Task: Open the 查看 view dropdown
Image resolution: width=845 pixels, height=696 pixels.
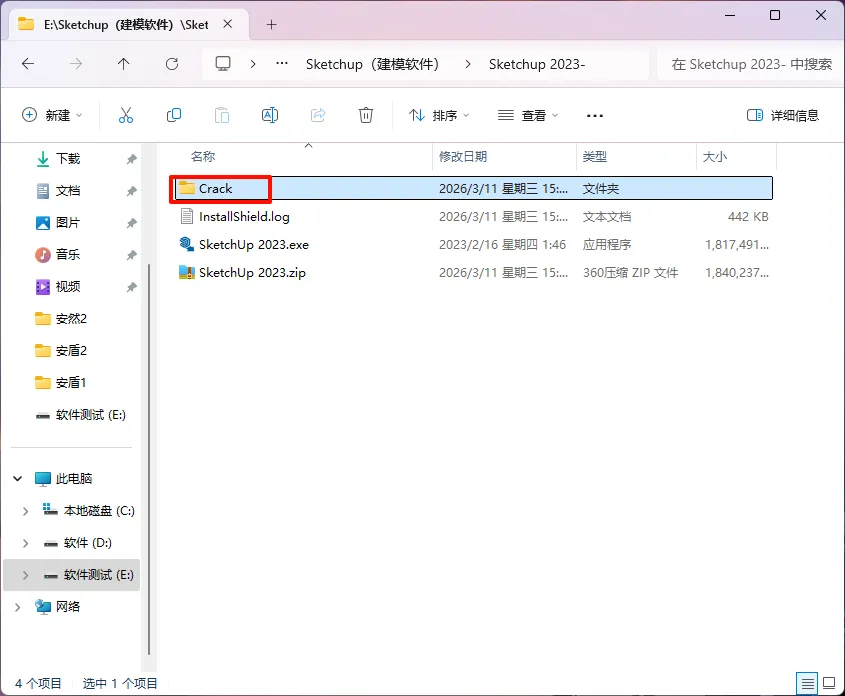Action: pyautogui.click(x=528, y=115)
